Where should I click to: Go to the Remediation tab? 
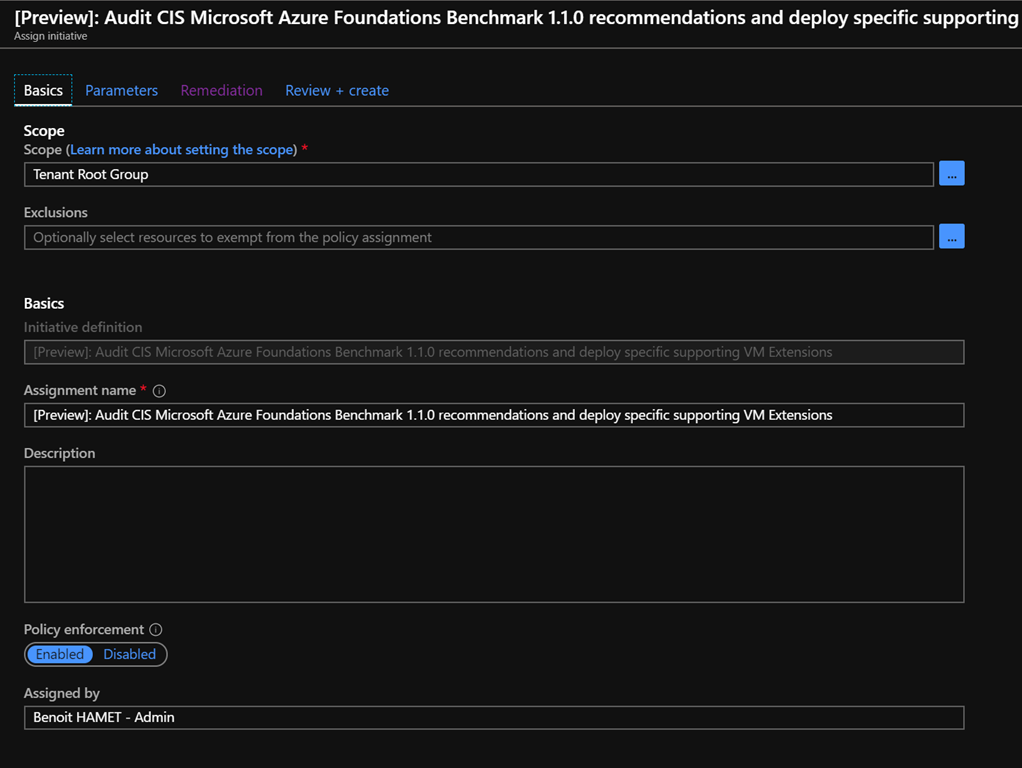[221, 90]
